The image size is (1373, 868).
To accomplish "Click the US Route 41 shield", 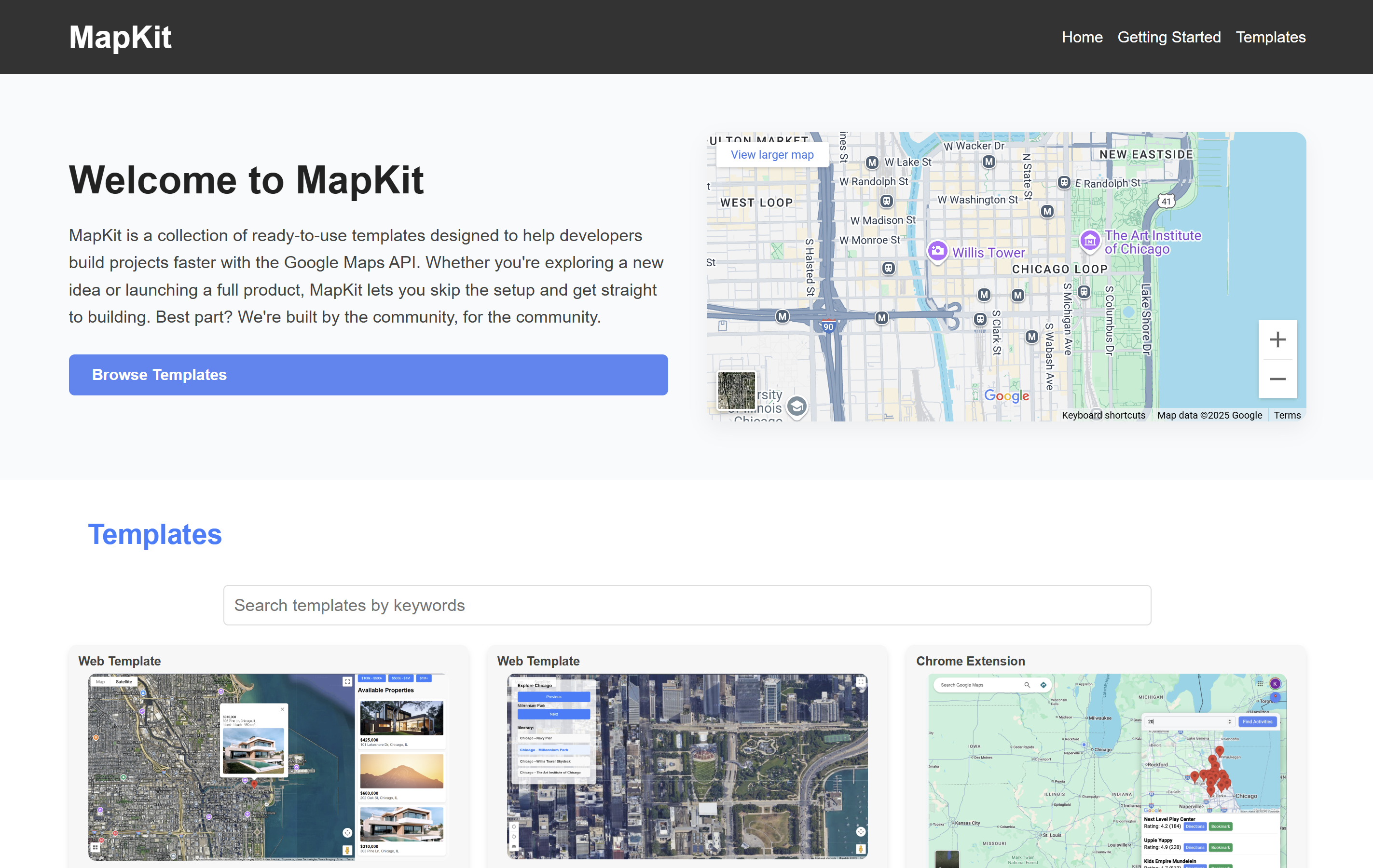I will [x=1166, y=201].
